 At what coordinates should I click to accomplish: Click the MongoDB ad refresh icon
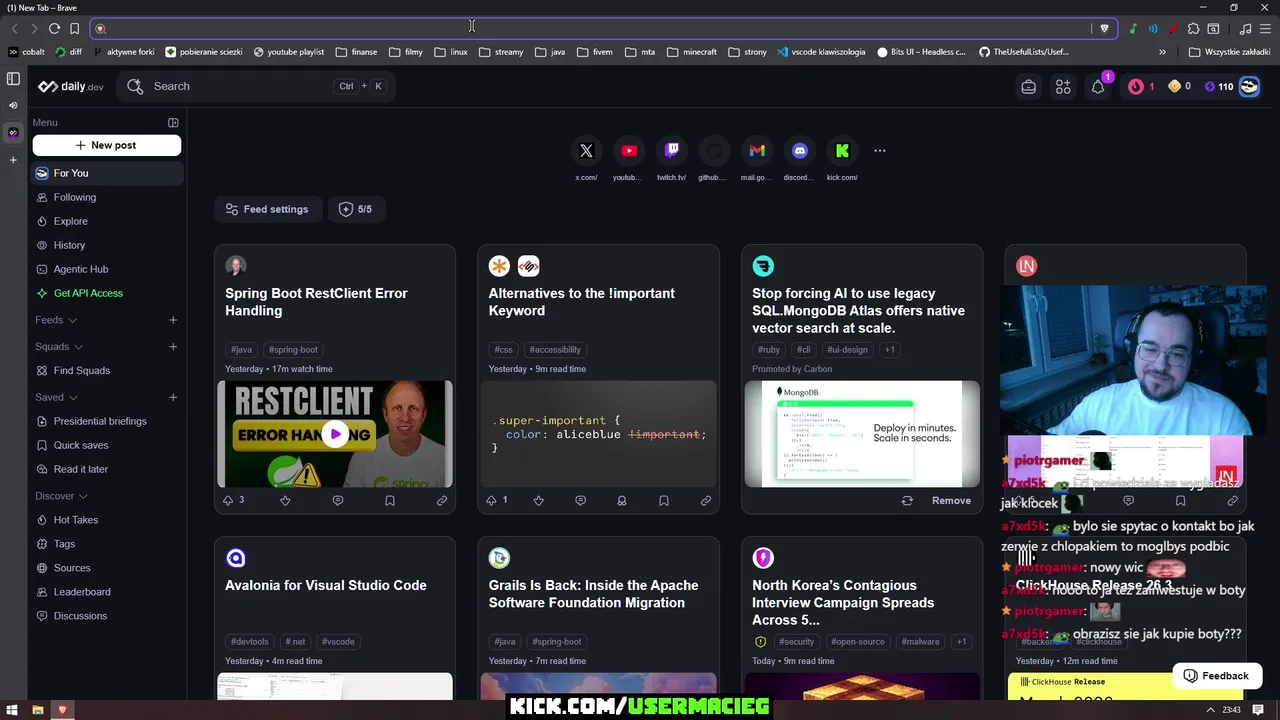pos(907,501)
